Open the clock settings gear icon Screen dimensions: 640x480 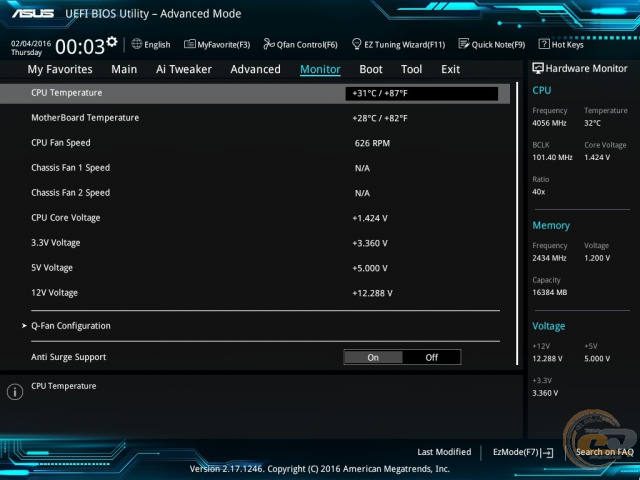[112, 42]
